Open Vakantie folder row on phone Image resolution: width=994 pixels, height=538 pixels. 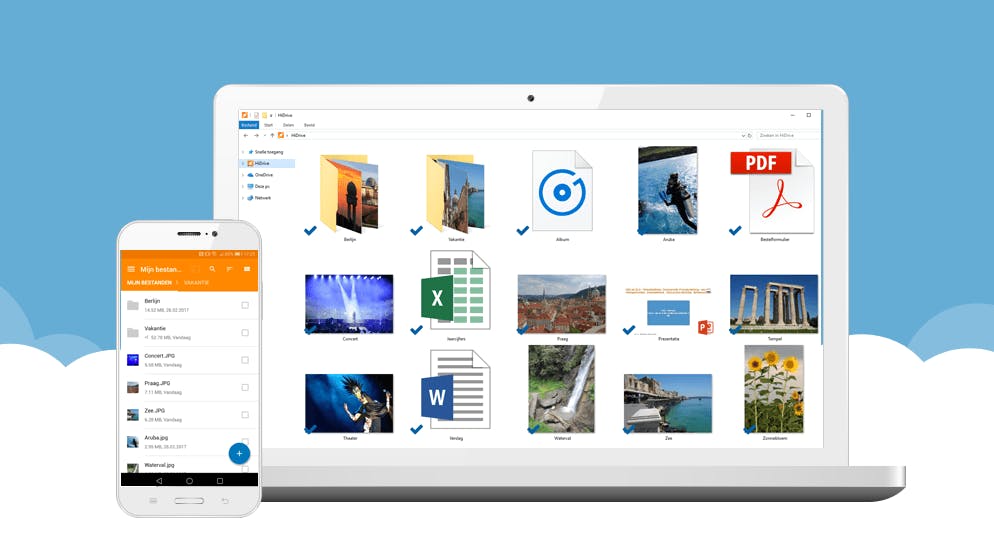coord(189,333)
